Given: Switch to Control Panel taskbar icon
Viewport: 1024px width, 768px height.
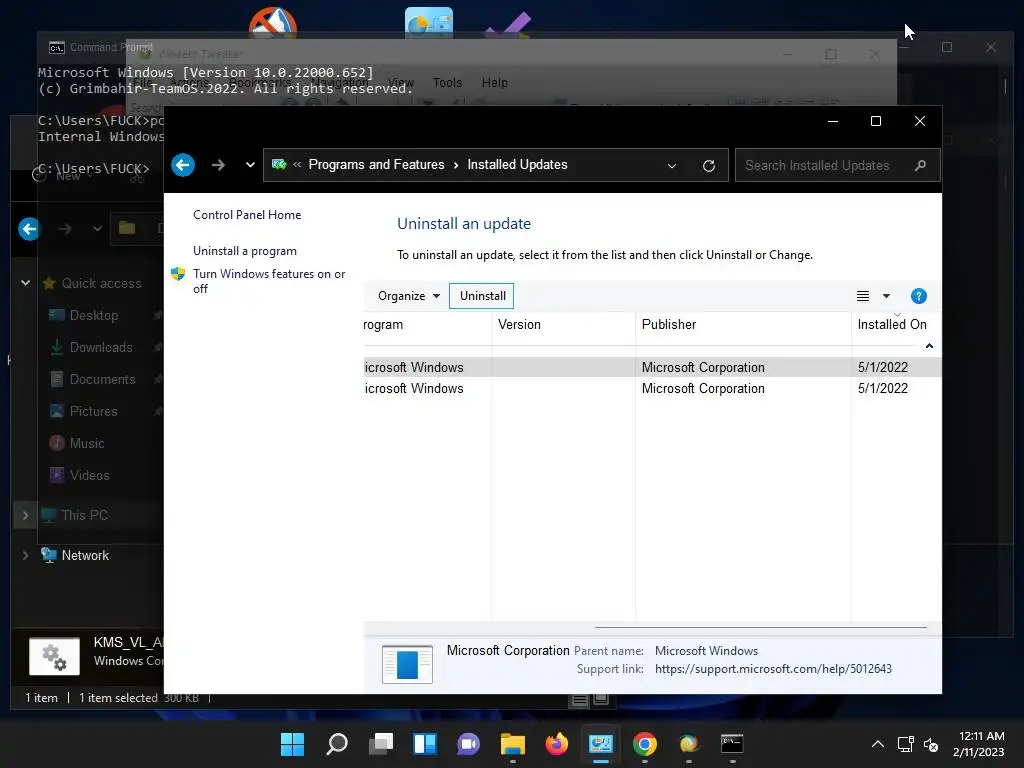Looking at the screenshot, I should tap(601, 744).
